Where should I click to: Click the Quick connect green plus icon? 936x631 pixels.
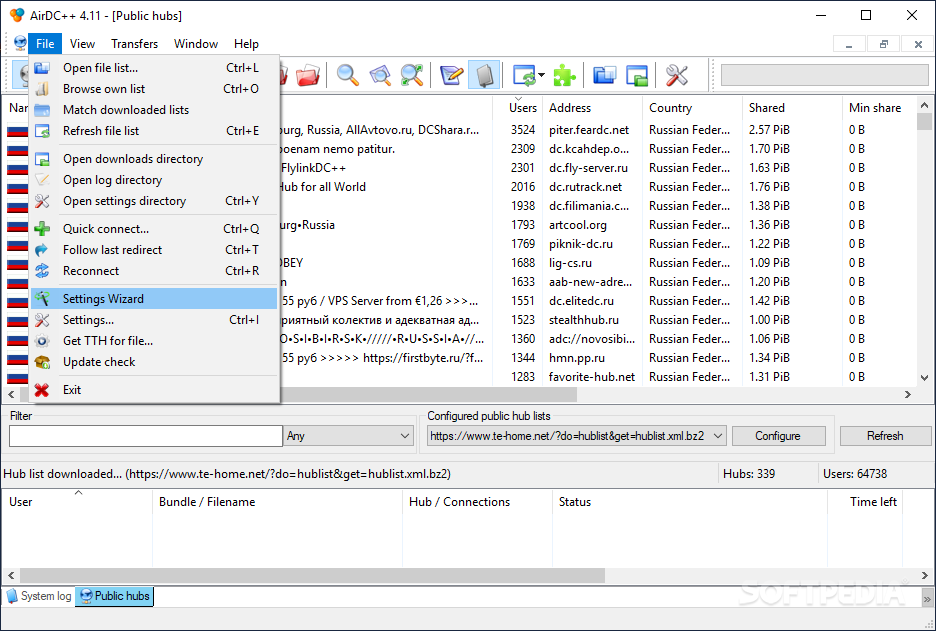(42, 229)
